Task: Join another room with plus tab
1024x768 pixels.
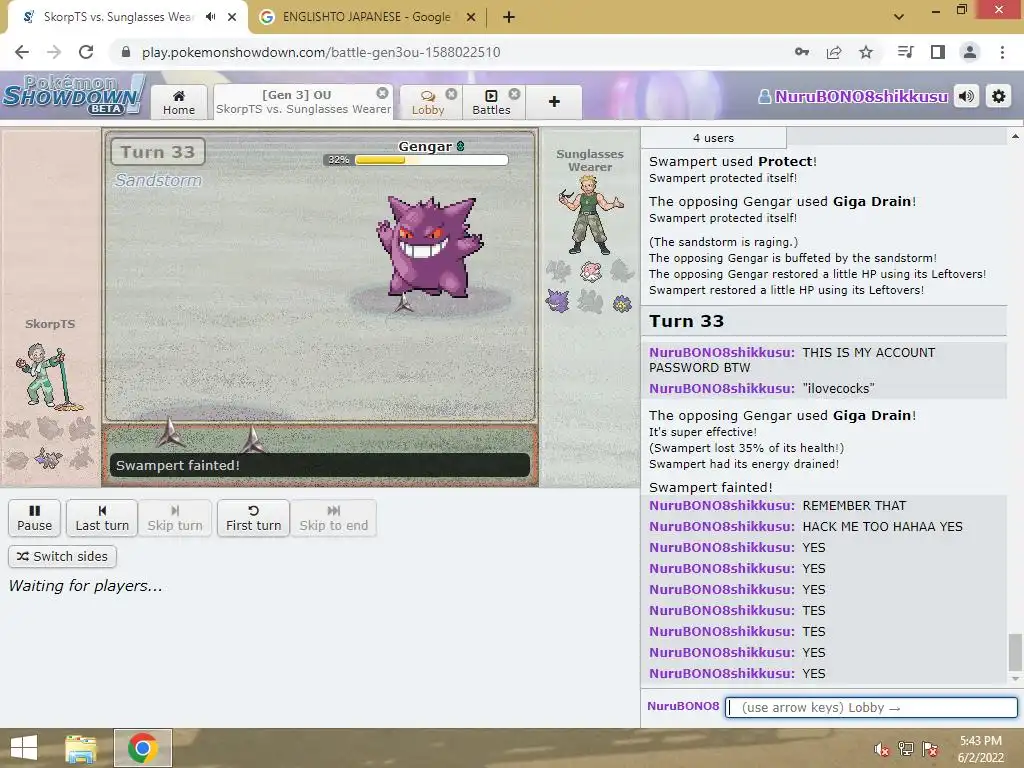Action: [554, 102]
